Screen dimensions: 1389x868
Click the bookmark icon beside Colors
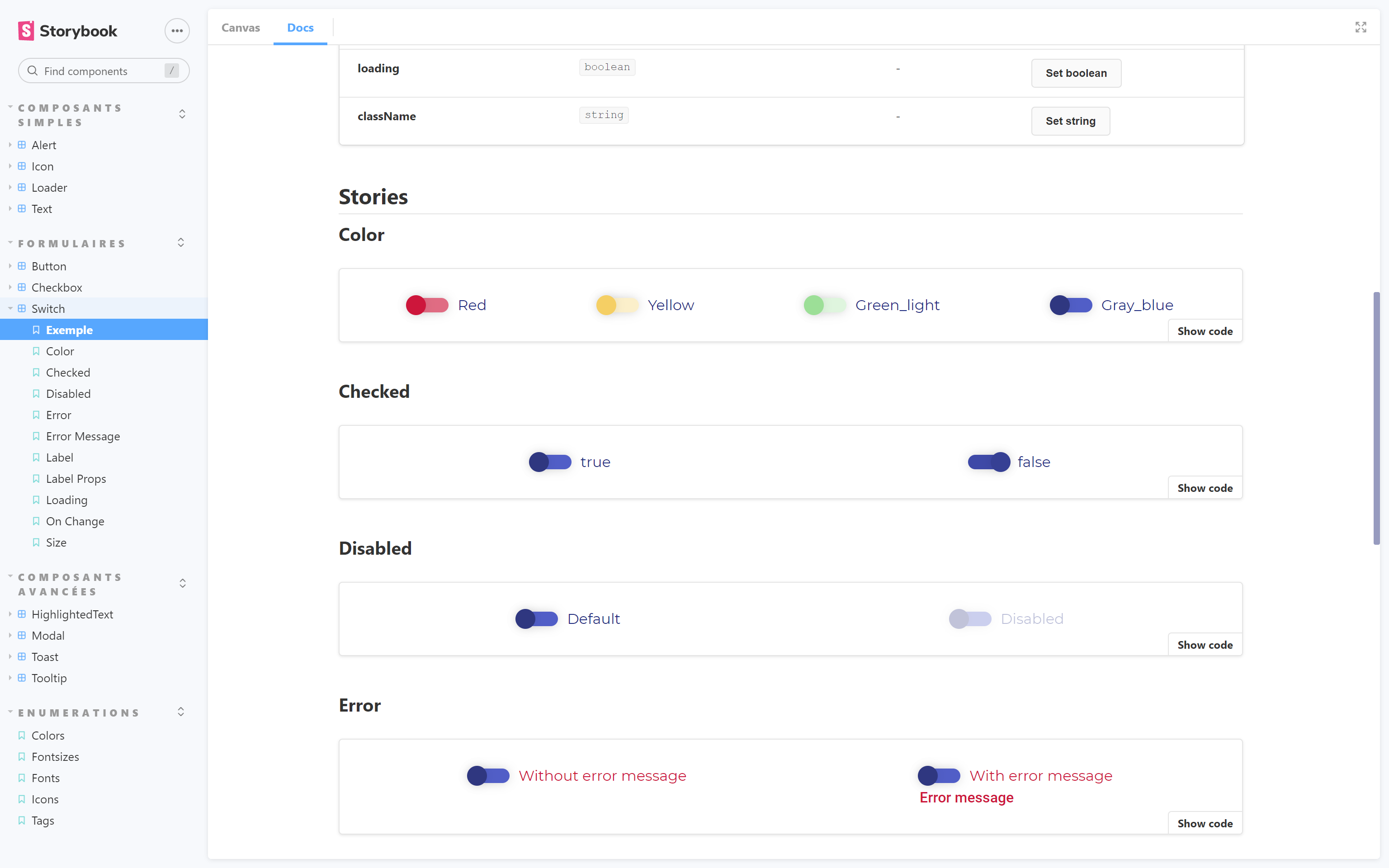pyautogui.click(x=22, y=735)
